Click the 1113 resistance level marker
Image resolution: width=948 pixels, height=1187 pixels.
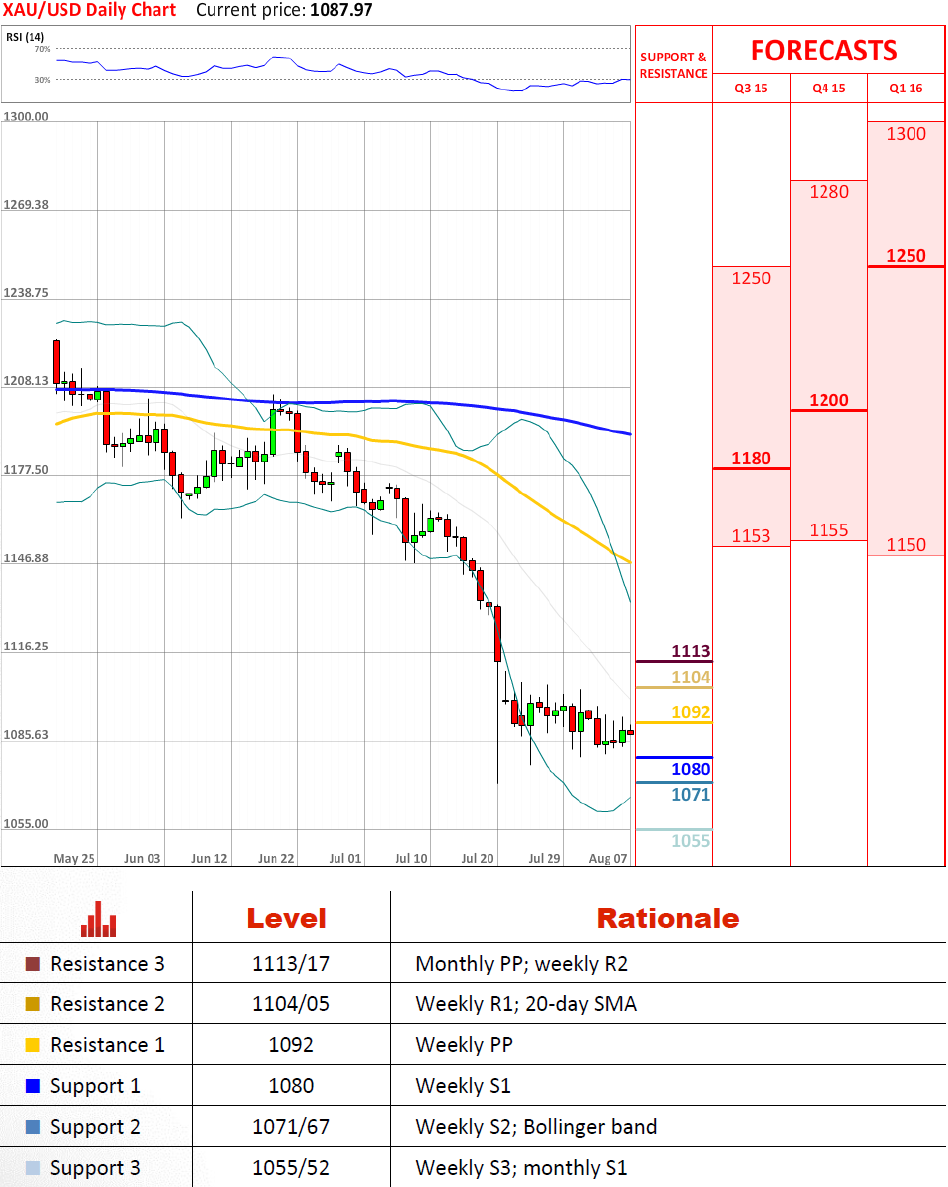(691, 651)
